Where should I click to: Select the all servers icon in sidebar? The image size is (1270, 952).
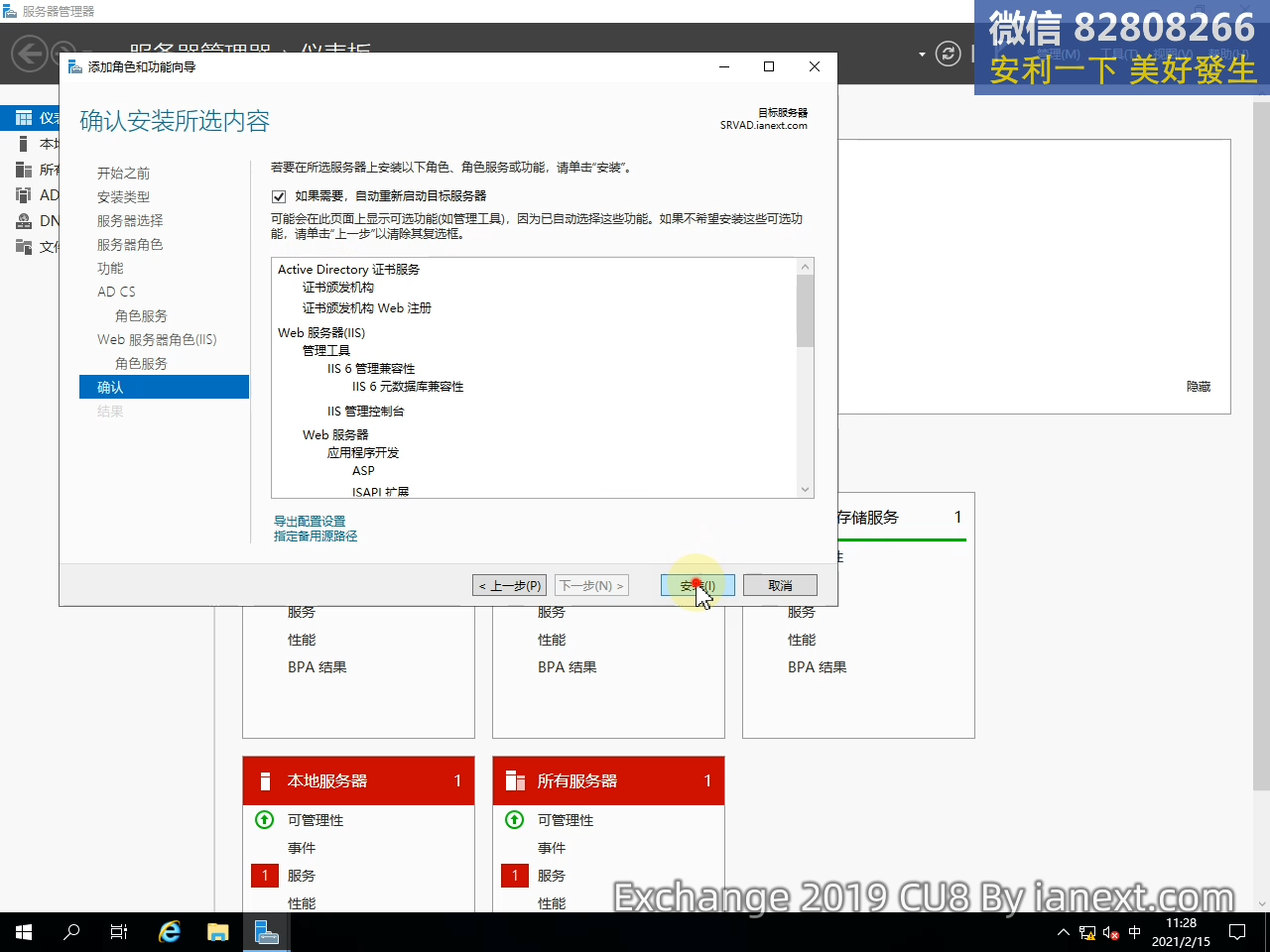(x=24, y=170)
